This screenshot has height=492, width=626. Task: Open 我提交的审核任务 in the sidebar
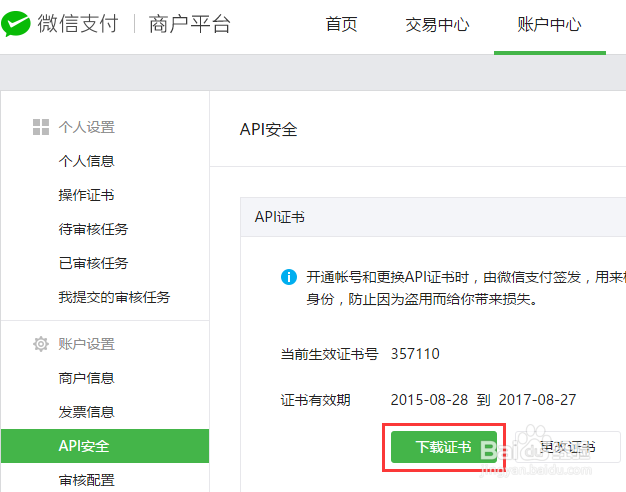coord(114,297)
